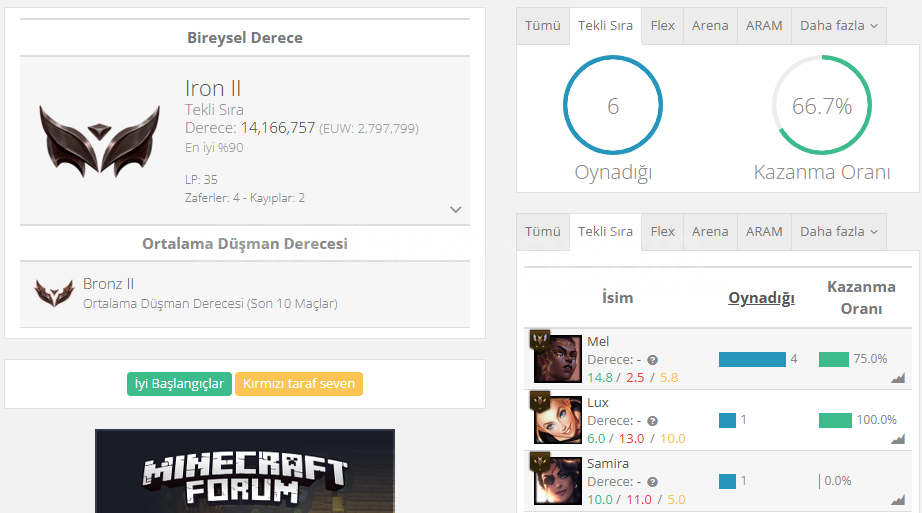Open Samira champion portrait

click(x=557, y=481)
